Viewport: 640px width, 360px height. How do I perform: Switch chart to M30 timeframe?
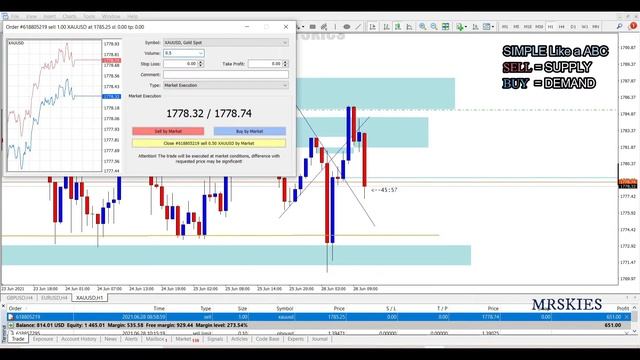tap(539, 27)
